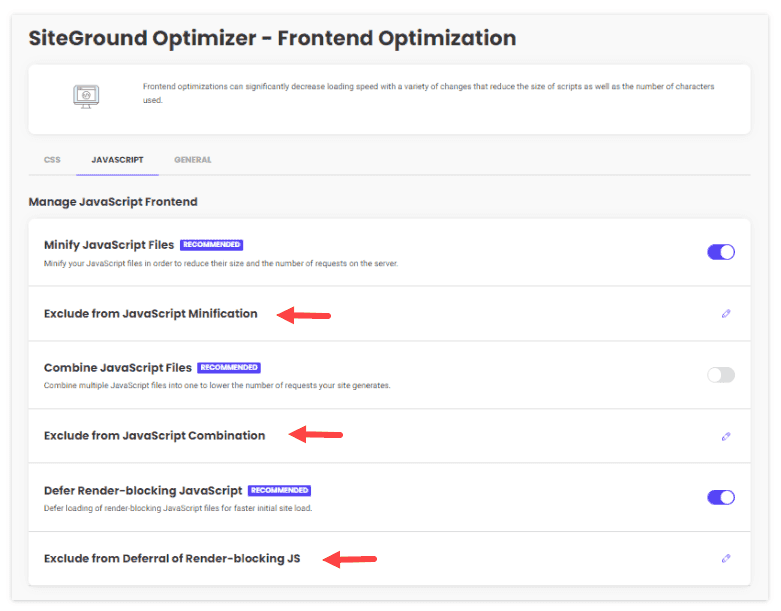Disable the Minify JavaScript Files toggle

(721, 252)
